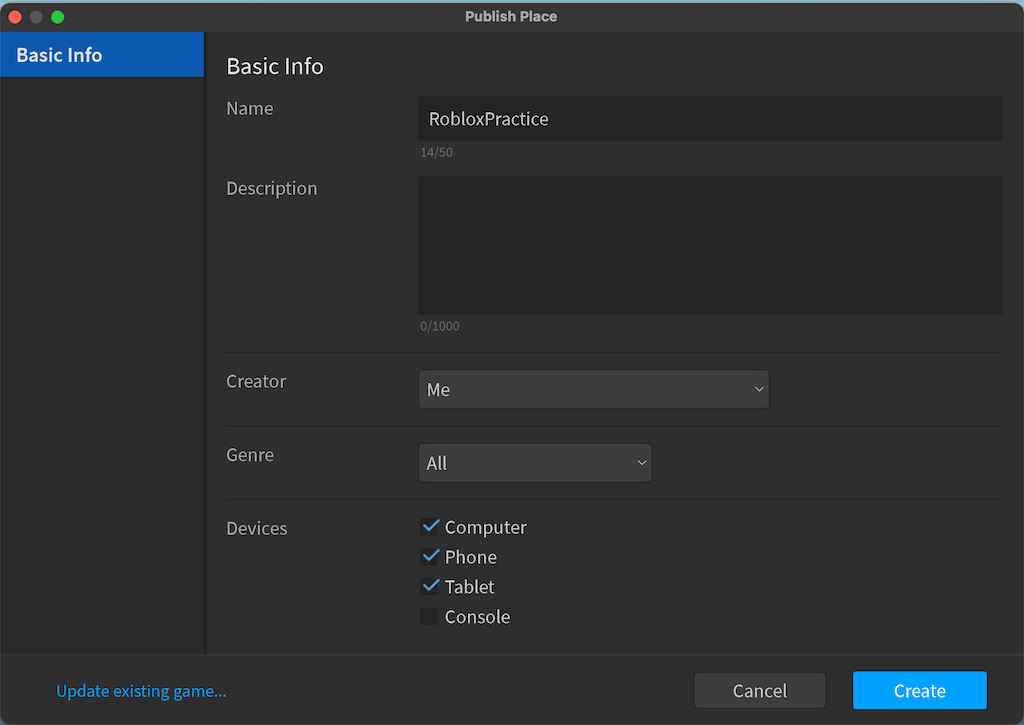Open the Creator dropdown set to Me
This screenshot has height=725, width=1024.
[594, 389]
